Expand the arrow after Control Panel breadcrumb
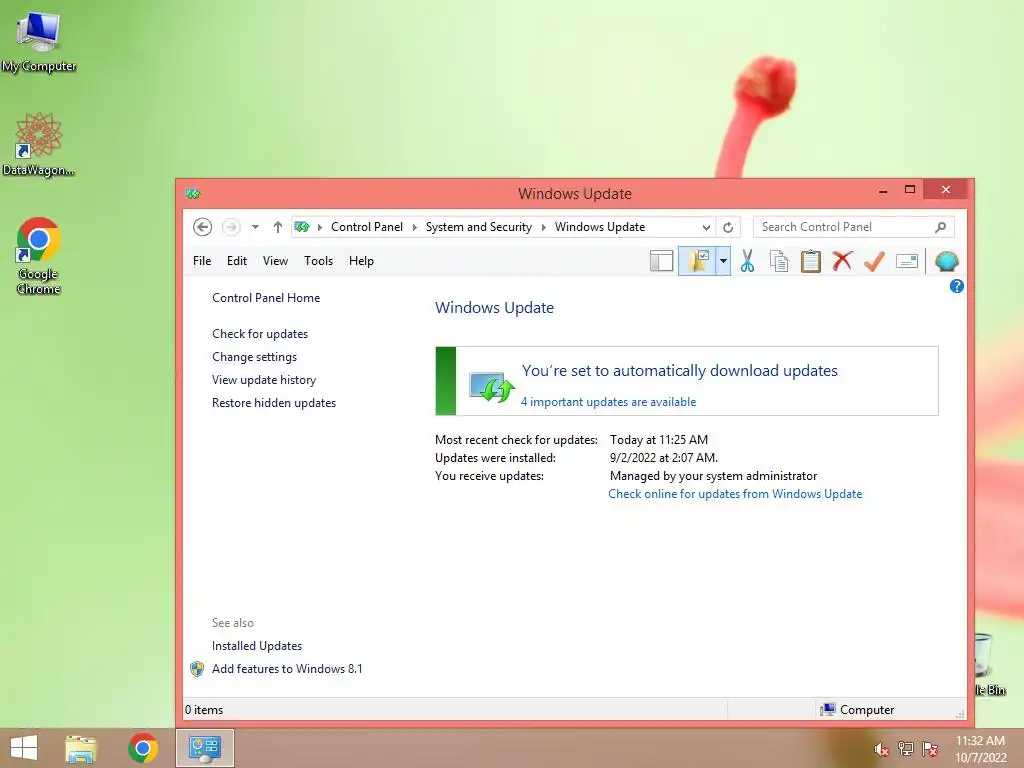This screenshot has height=768, width=1024. (x=414, y=227)
